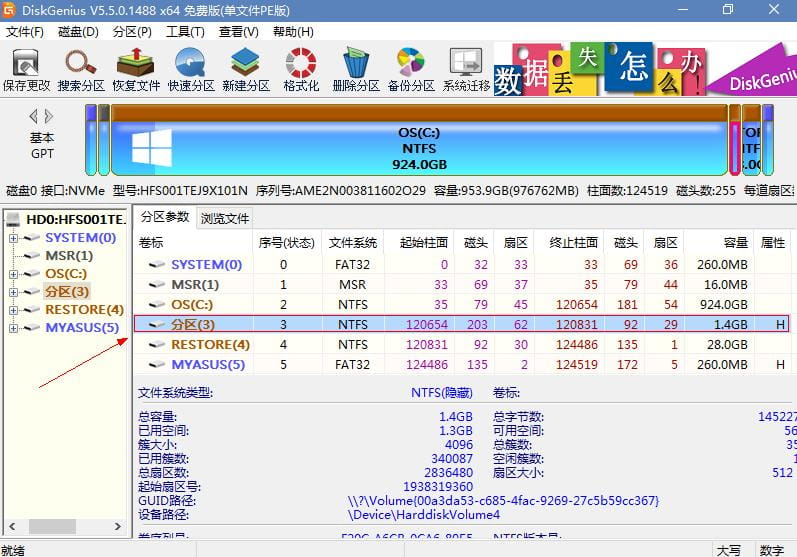797x557 pixels.
Task: Open the 工具(T) menu
Action: pos(186,32)
